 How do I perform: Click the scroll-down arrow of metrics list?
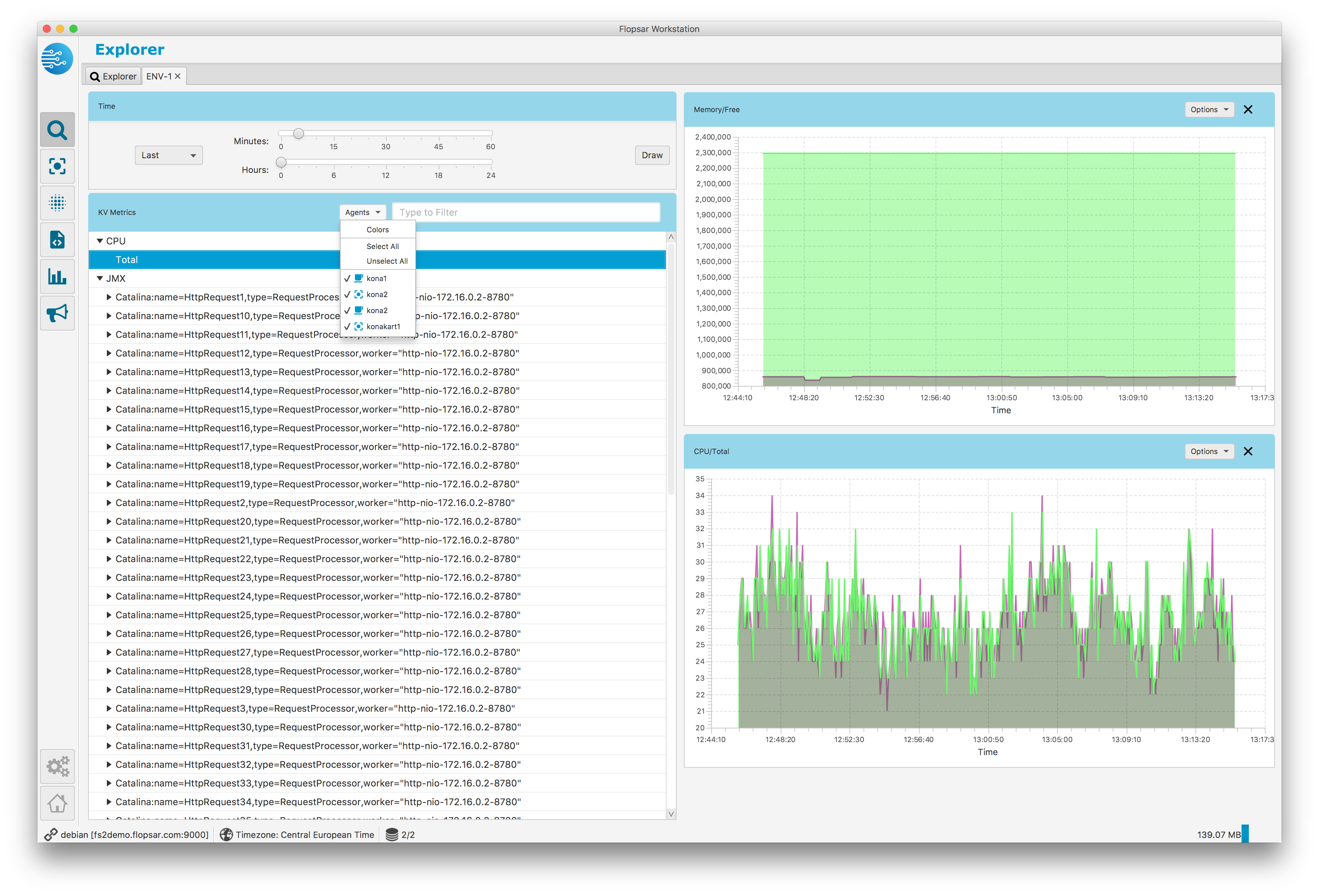[671, 814]
